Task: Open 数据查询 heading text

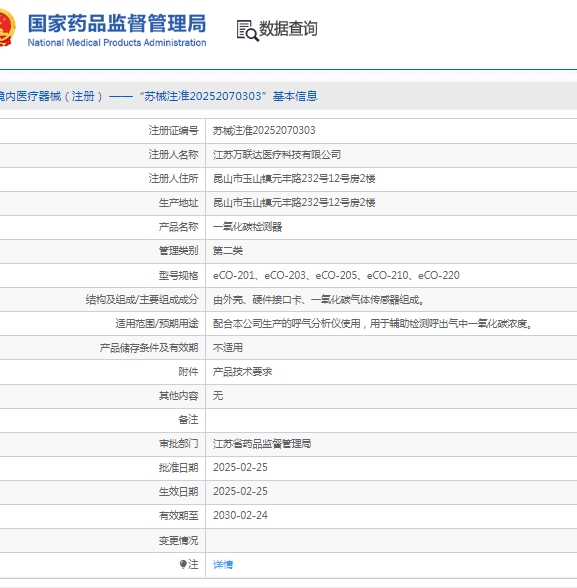Action: point(288,28)
